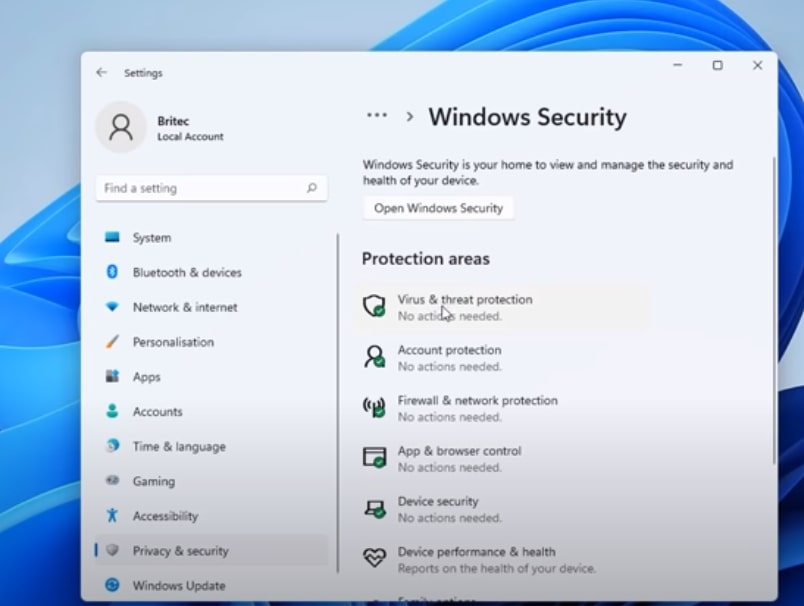Go to Bluetooth & devices settings
The width and height of the screenshot is (804, 606).
coord(187,272)
